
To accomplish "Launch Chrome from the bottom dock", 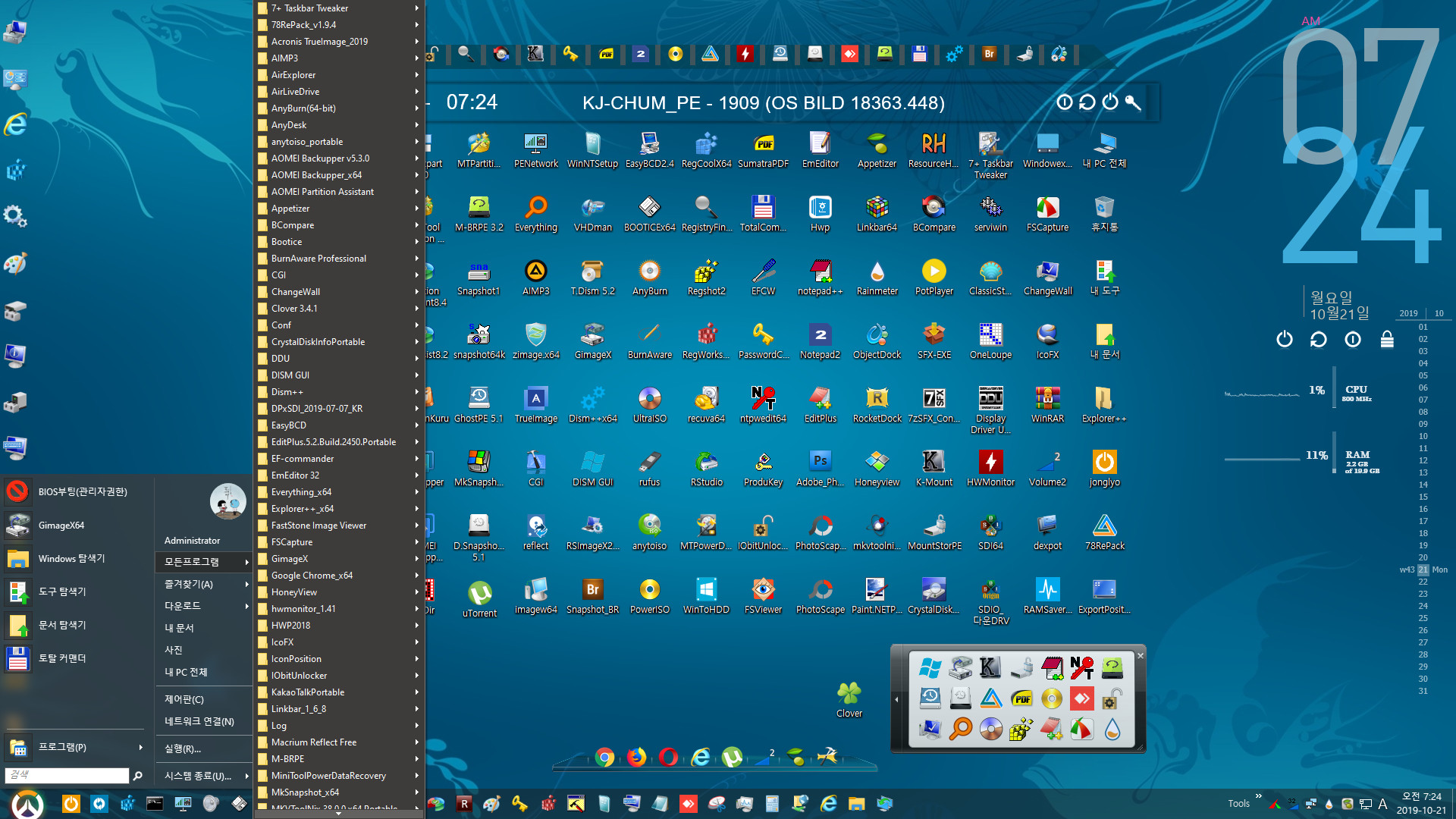I will click(604, 757).
